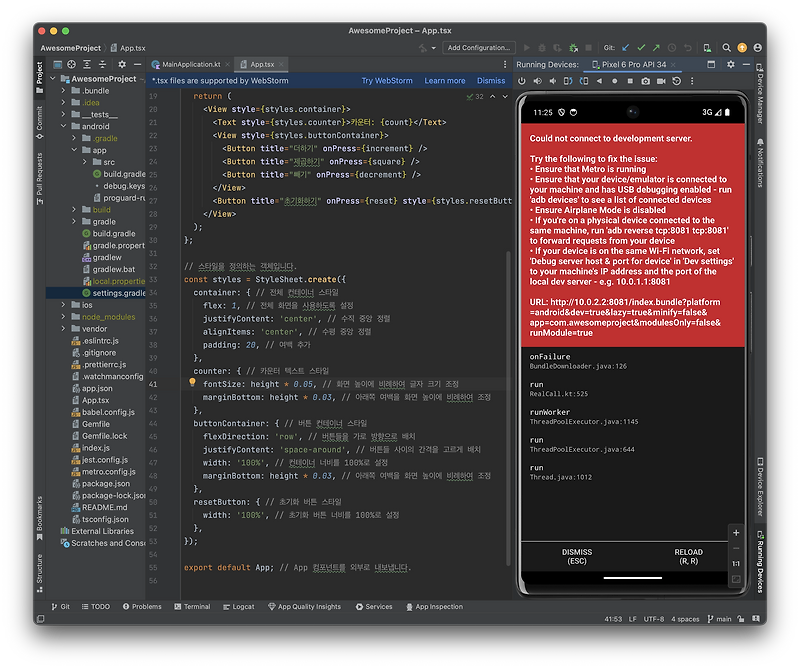Rotate emulator right icon
Viewport: 800px width, 669px height.
[x=584, y=81]
